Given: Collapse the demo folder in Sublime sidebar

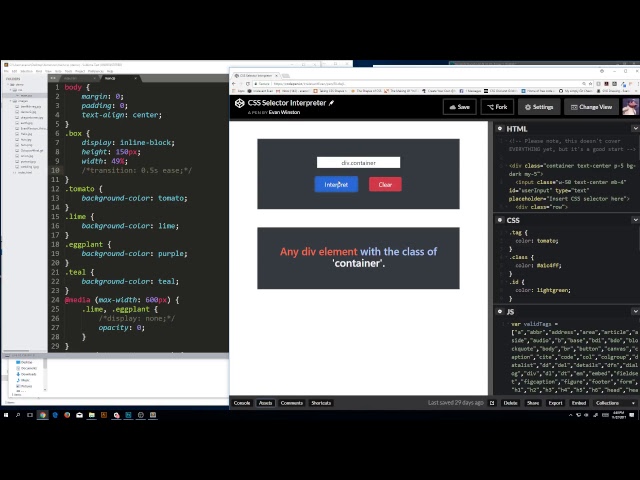Looking at the screenshot, I should click(x=8, y=84).
